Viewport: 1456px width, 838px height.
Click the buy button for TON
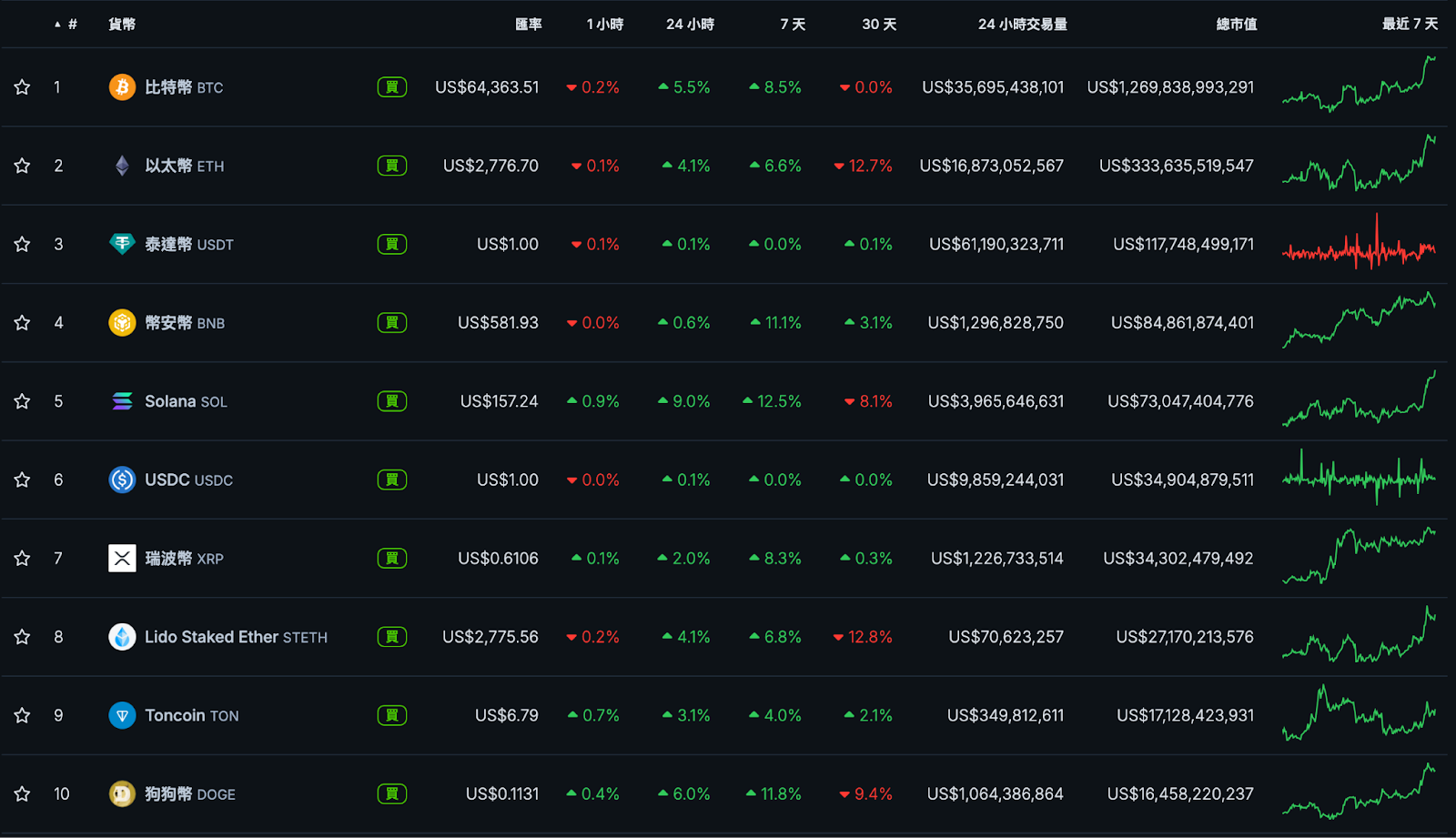pos(392,715)
